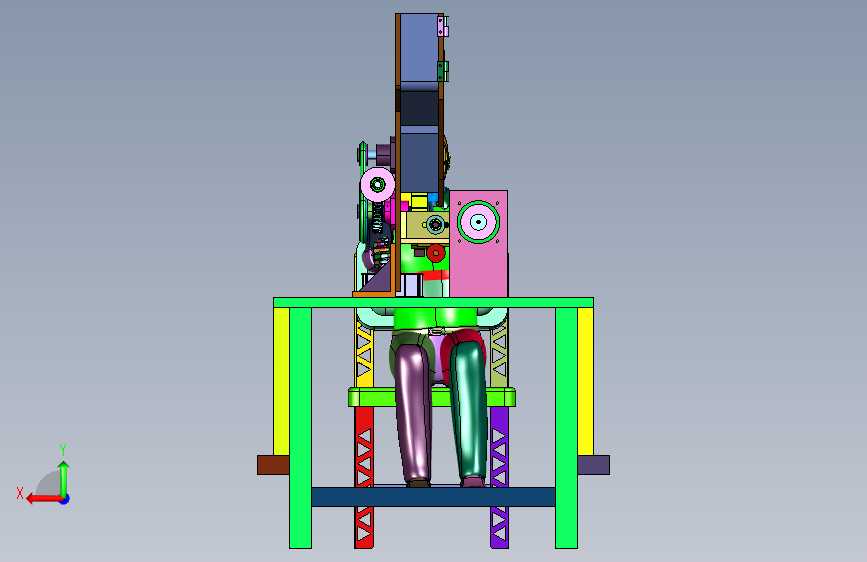Select the brown block at left table foot
This screenshot has width=867, height=562.
coord(273,465)
